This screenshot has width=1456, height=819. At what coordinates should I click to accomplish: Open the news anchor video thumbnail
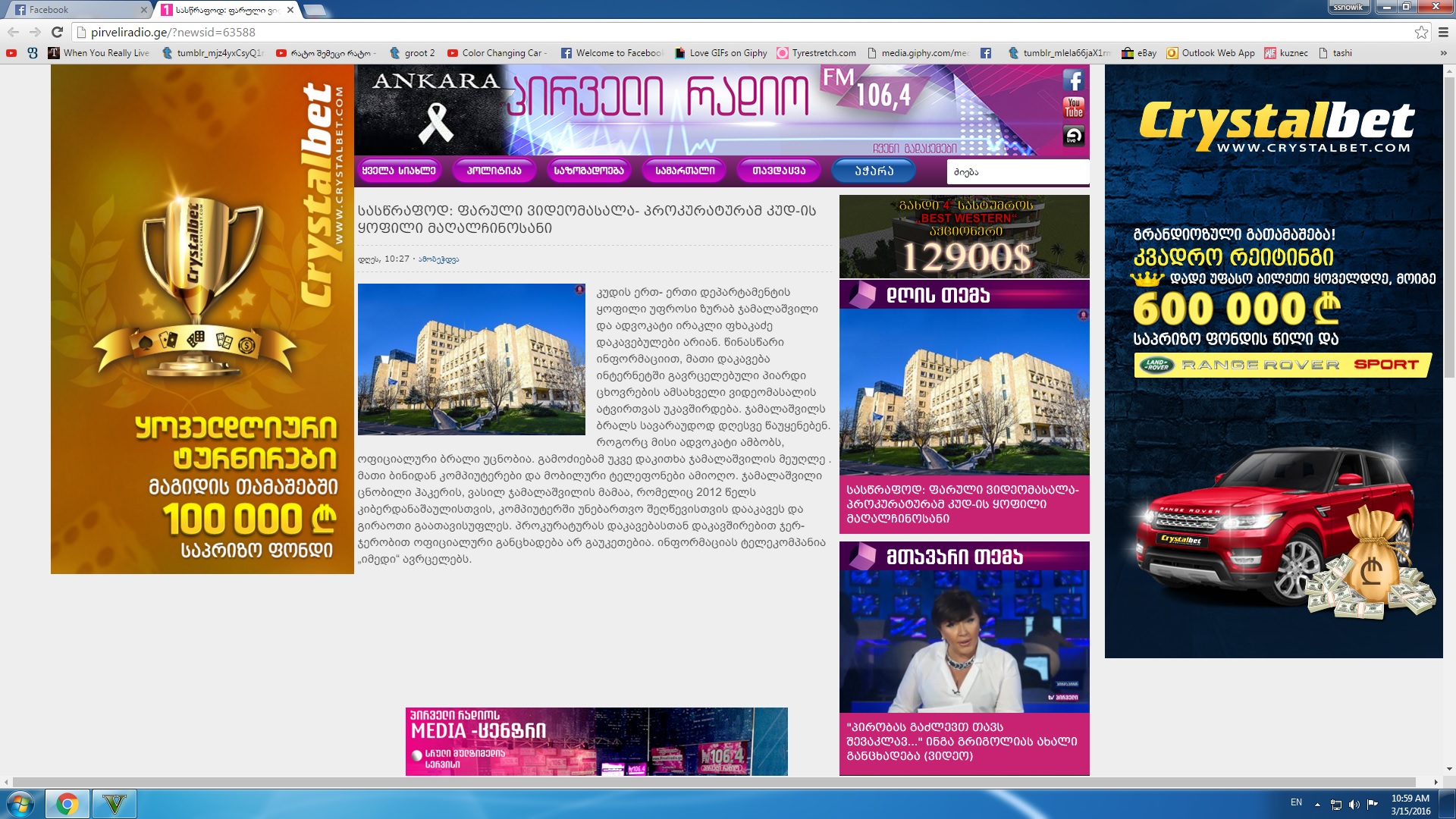964,642
